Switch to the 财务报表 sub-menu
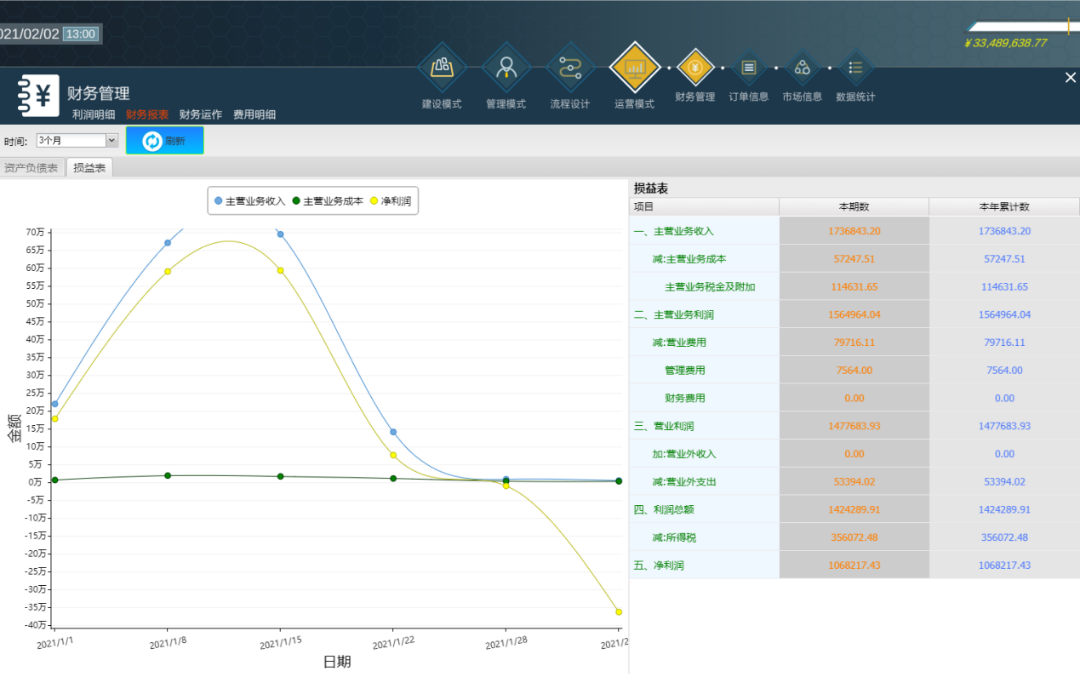Image resolution: width=1080 pixels, height=674 pixels. (x=147, y=114)
